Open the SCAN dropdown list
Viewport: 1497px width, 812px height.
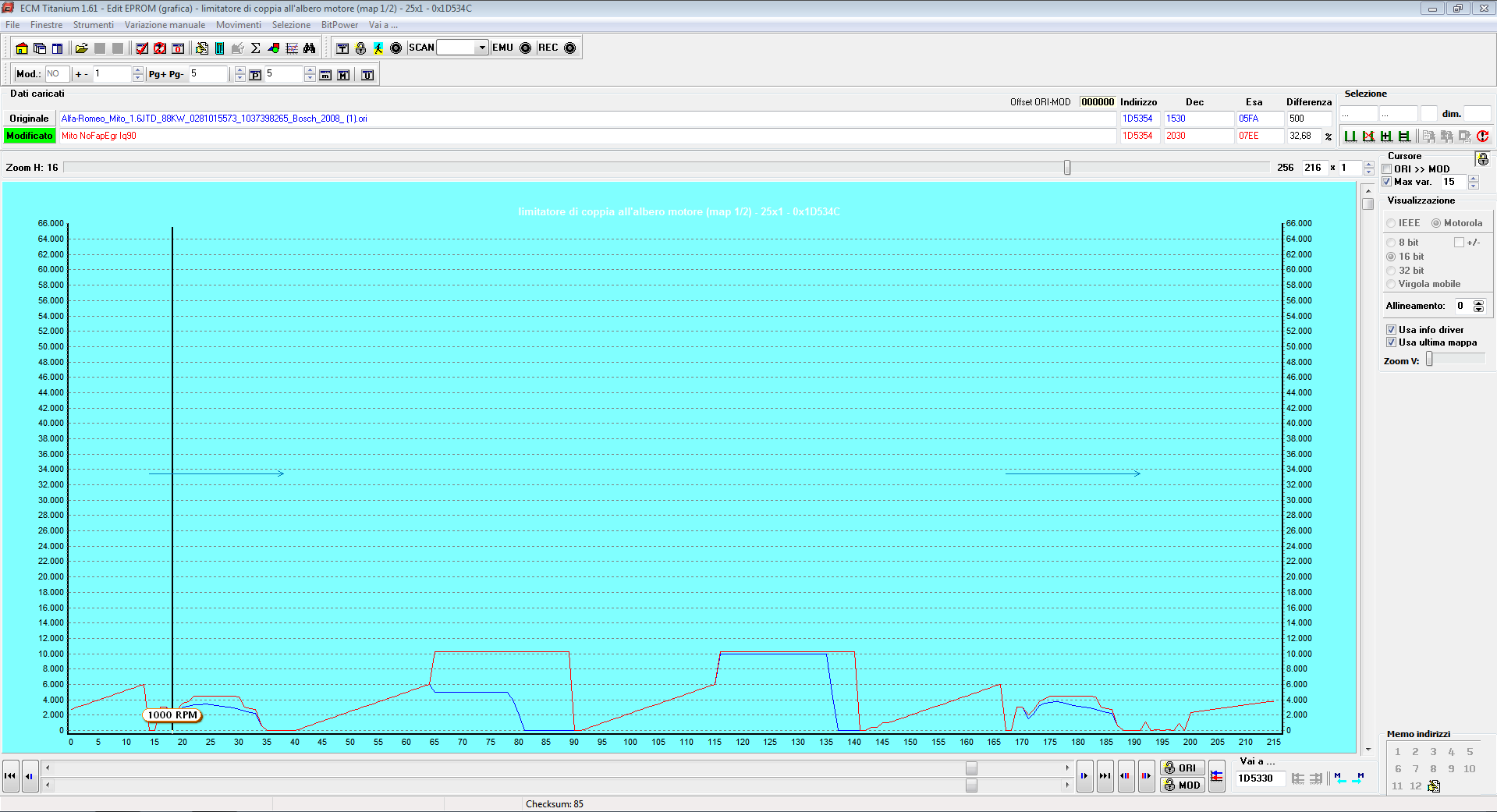coord(481,48)
